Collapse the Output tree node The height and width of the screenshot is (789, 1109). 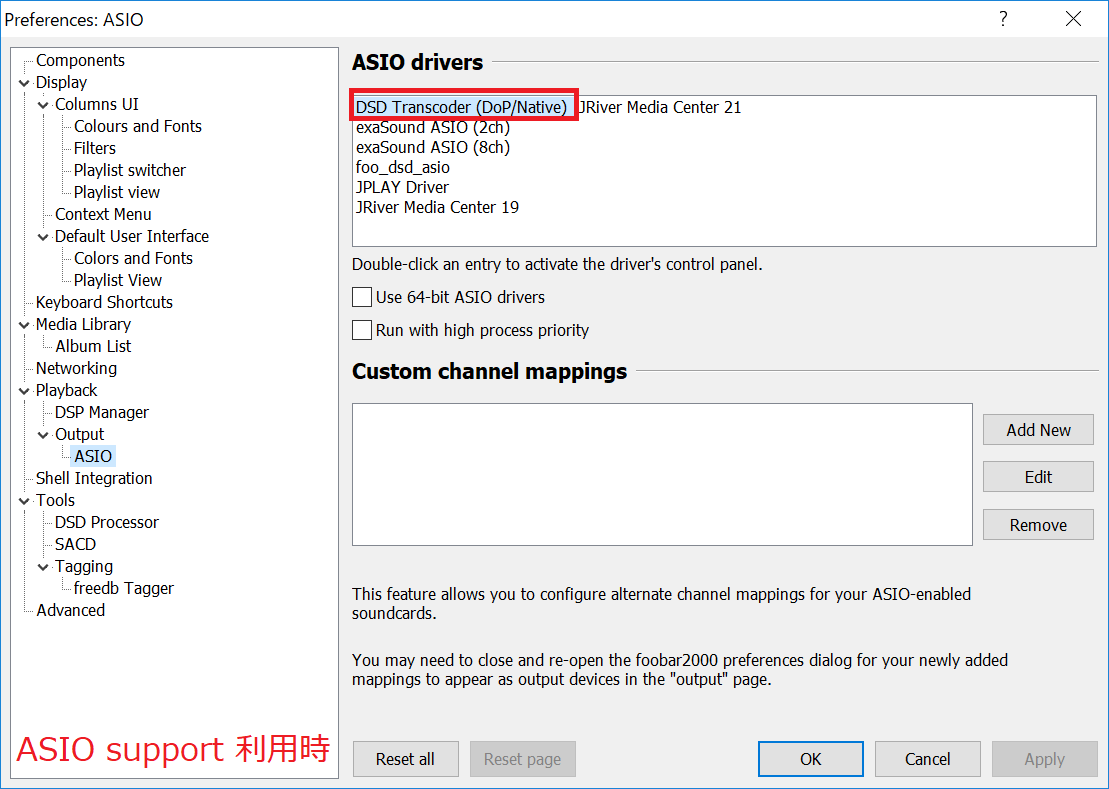43,435
